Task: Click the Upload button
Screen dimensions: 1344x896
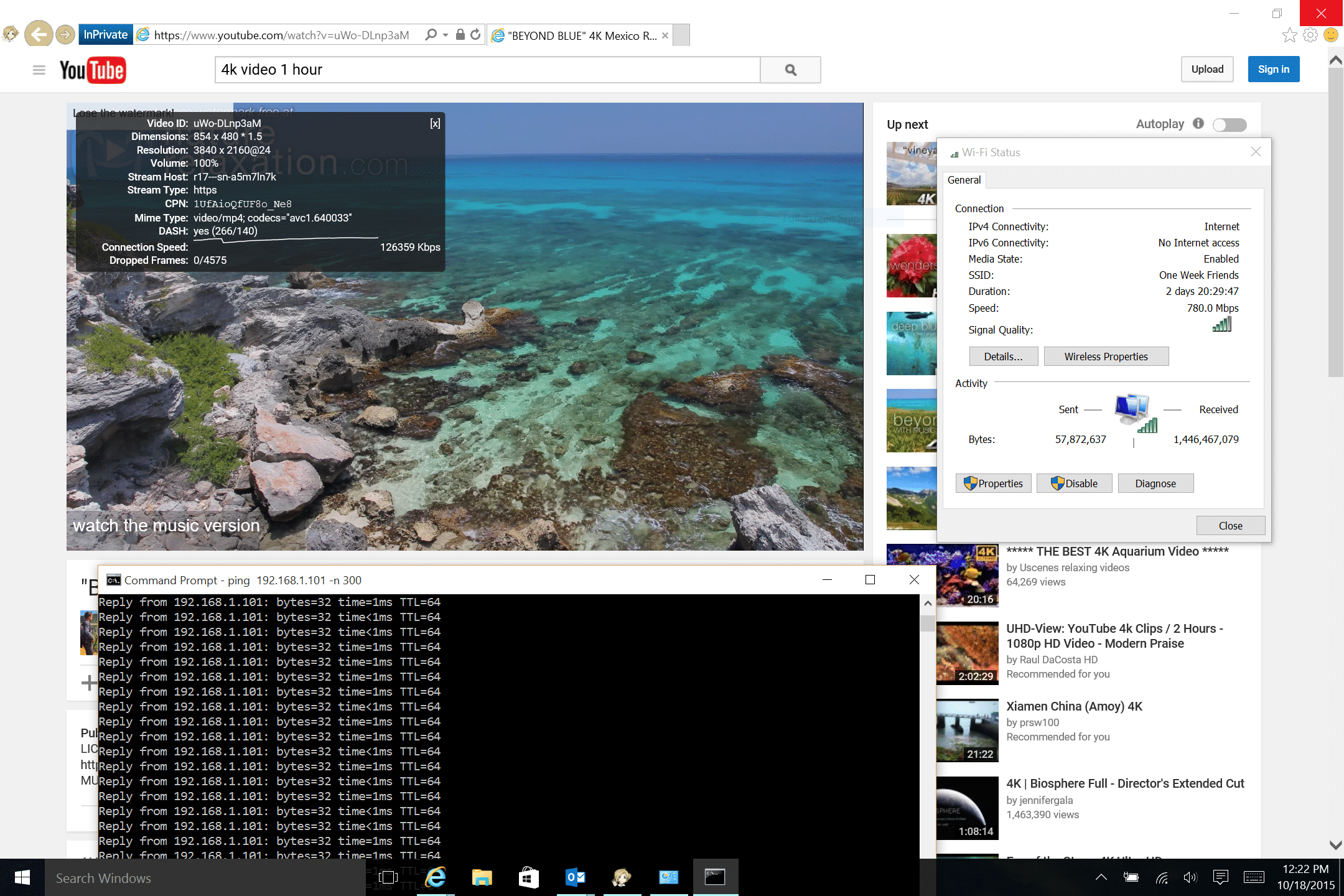Action: [1207, 69]
